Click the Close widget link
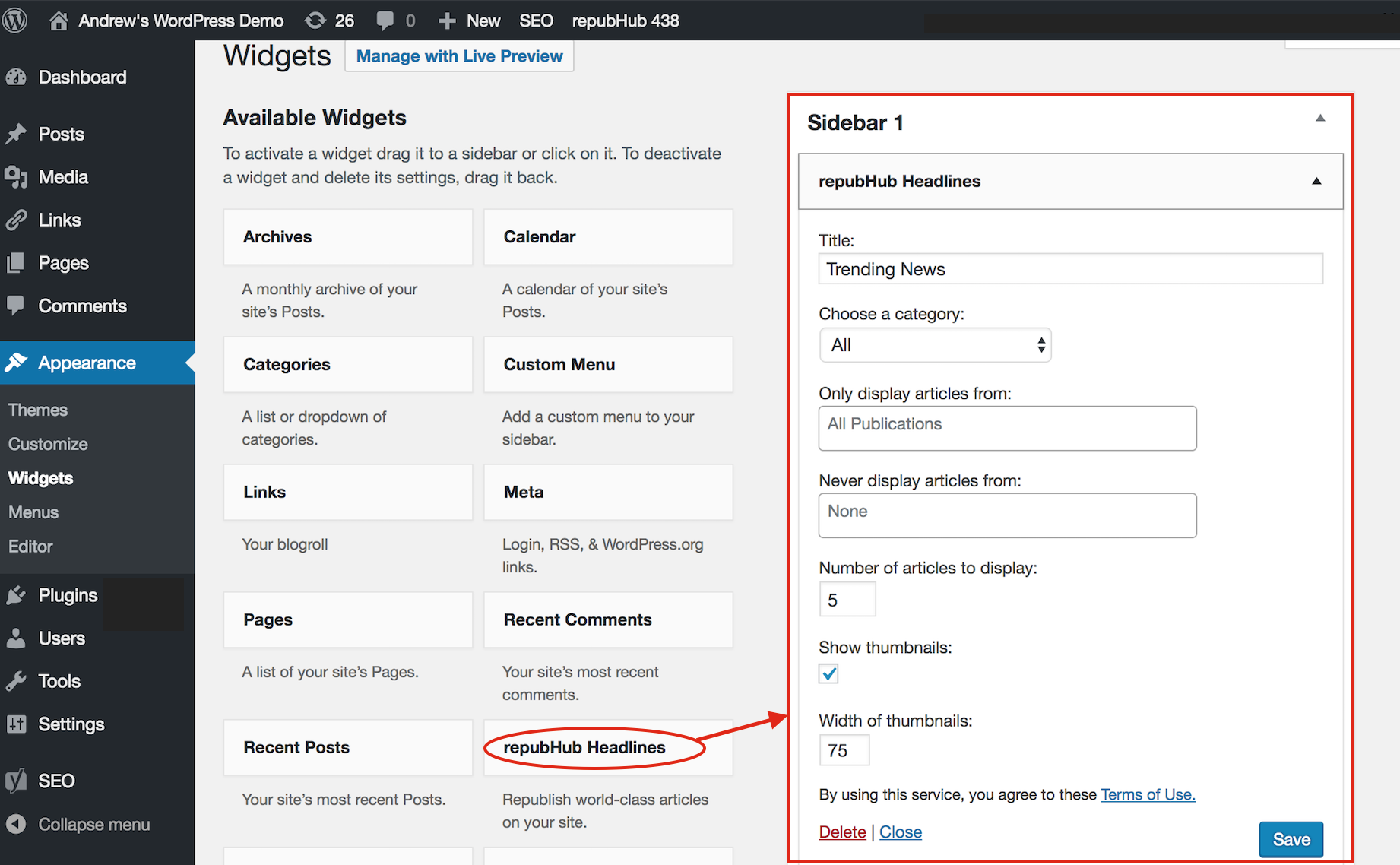This screenshot has width=1400, height=865. point(901,832)
